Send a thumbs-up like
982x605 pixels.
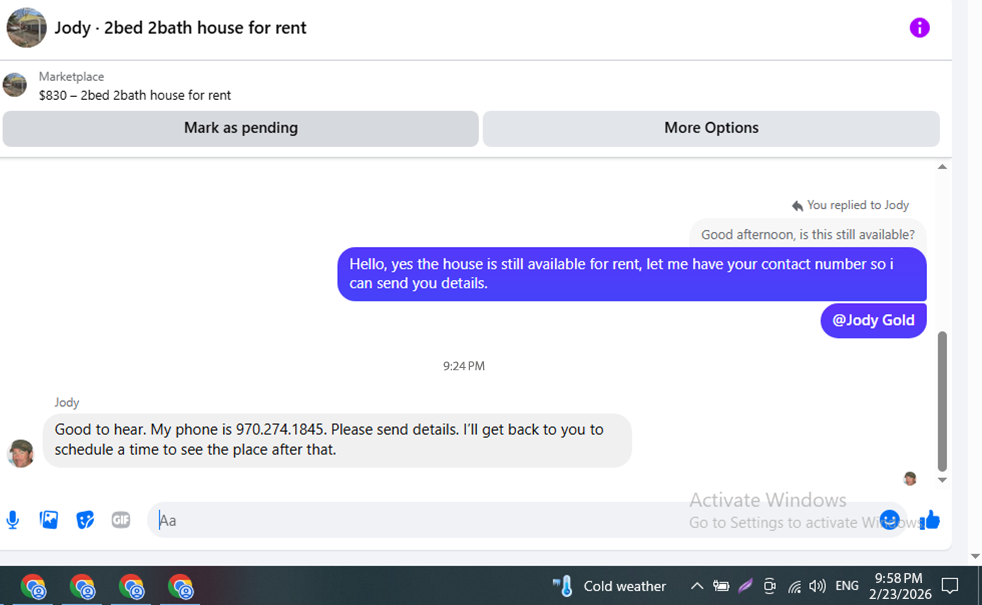pos(930,520)
